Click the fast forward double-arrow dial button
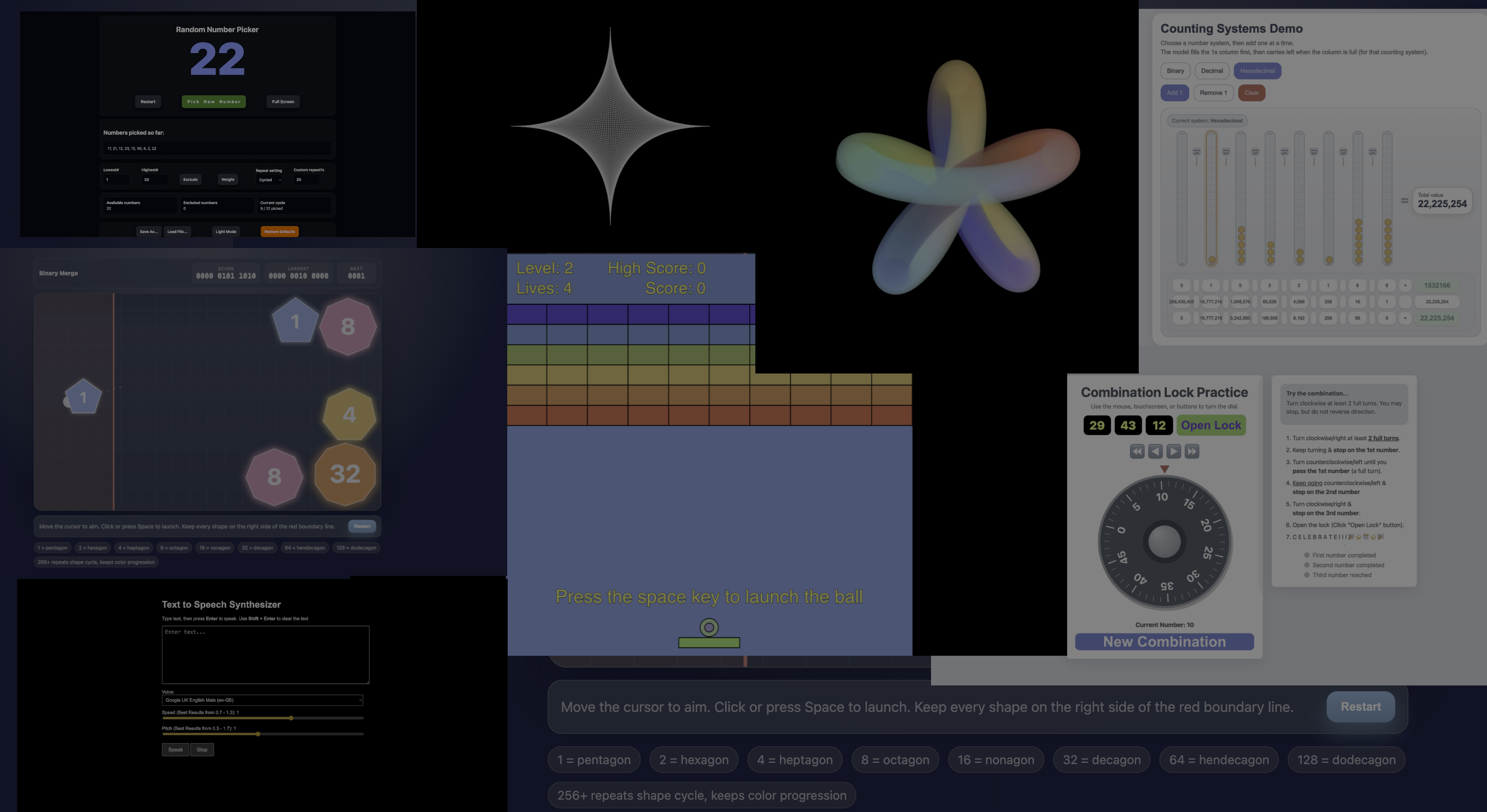 coord(1192,451)
